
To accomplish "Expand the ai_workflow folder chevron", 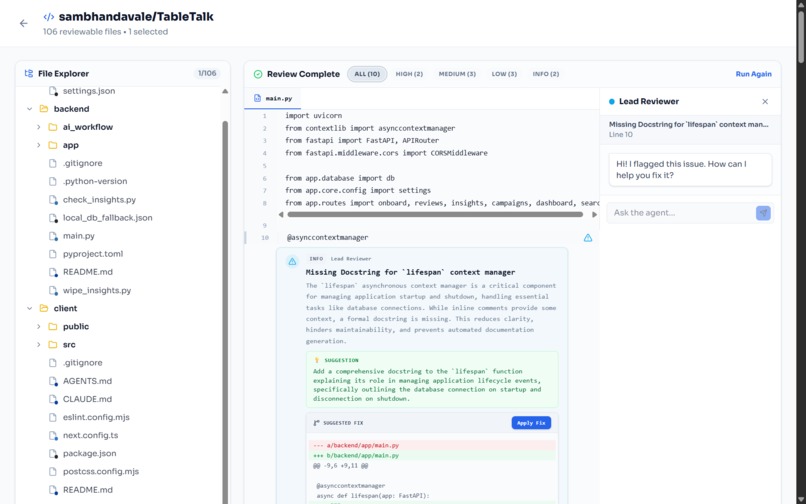I will 39,127.
